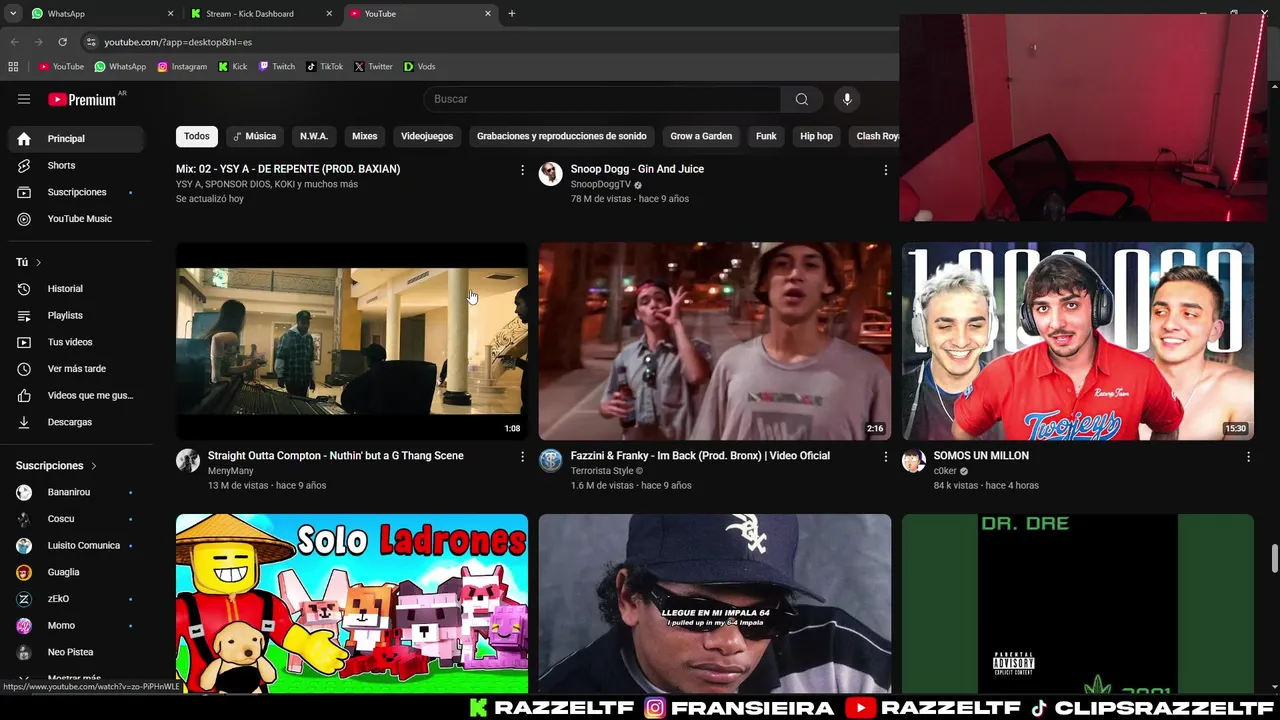
Task: Select the Hip hop filter chip
Action: pyautogui.click(x=816, y=136)
